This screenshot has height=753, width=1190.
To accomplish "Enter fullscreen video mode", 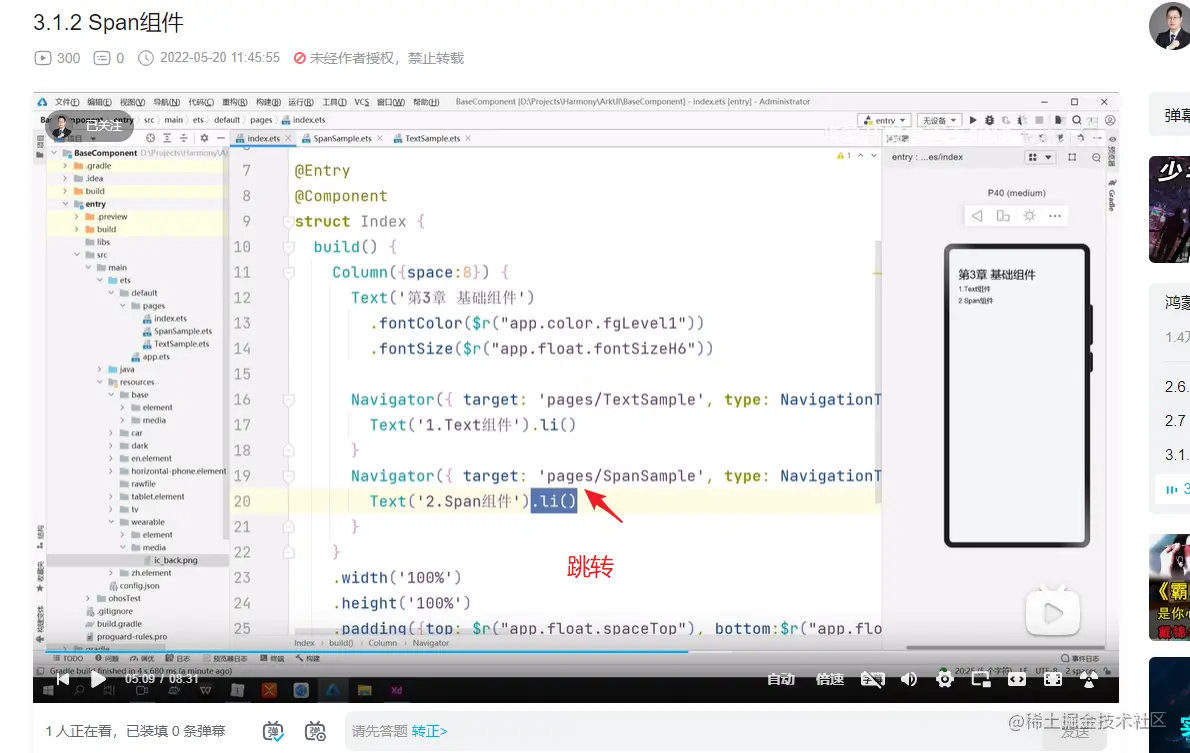I will [1053, 679].
